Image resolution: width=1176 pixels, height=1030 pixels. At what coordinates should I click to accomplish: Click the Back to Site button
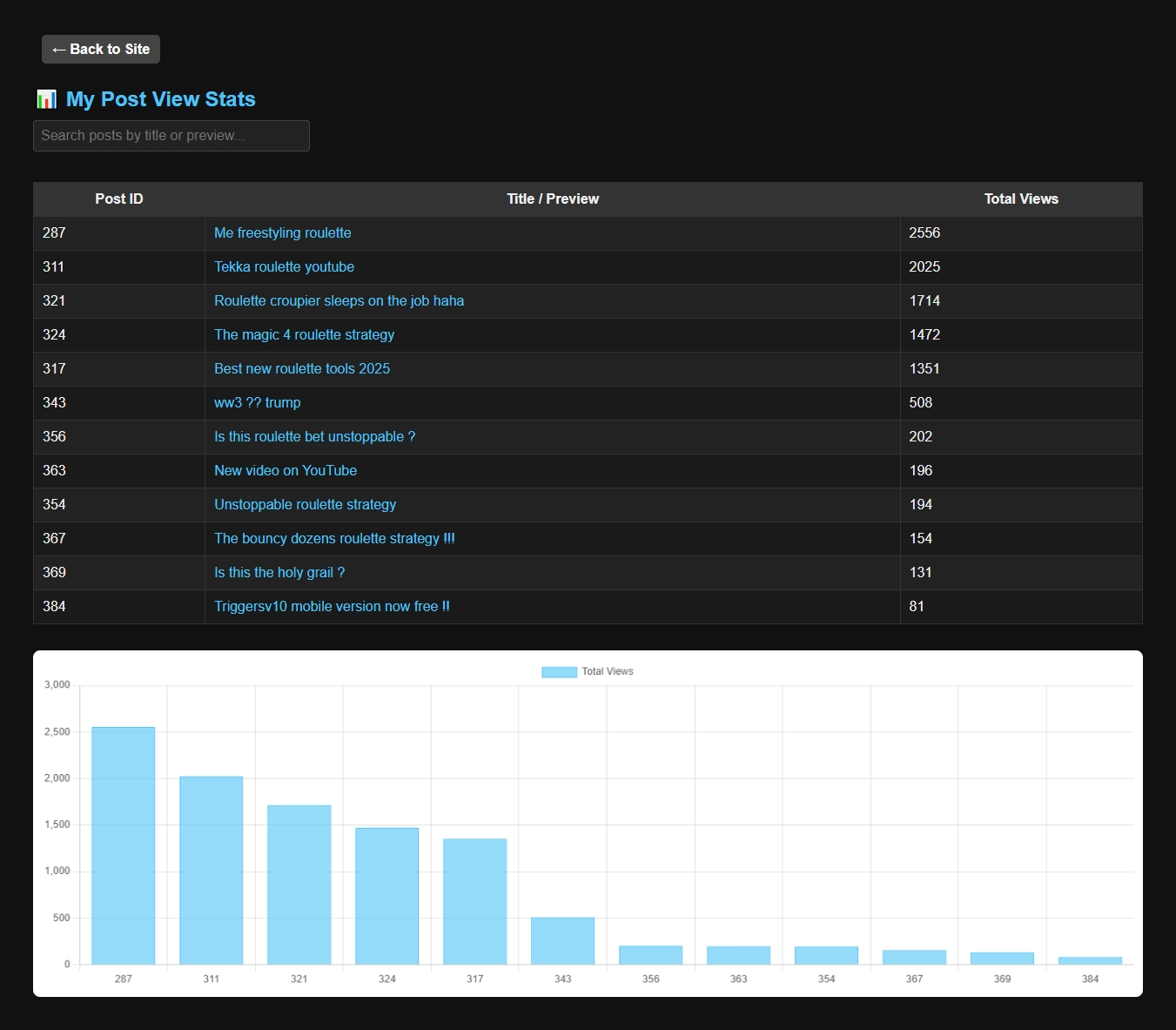(101, 50)
